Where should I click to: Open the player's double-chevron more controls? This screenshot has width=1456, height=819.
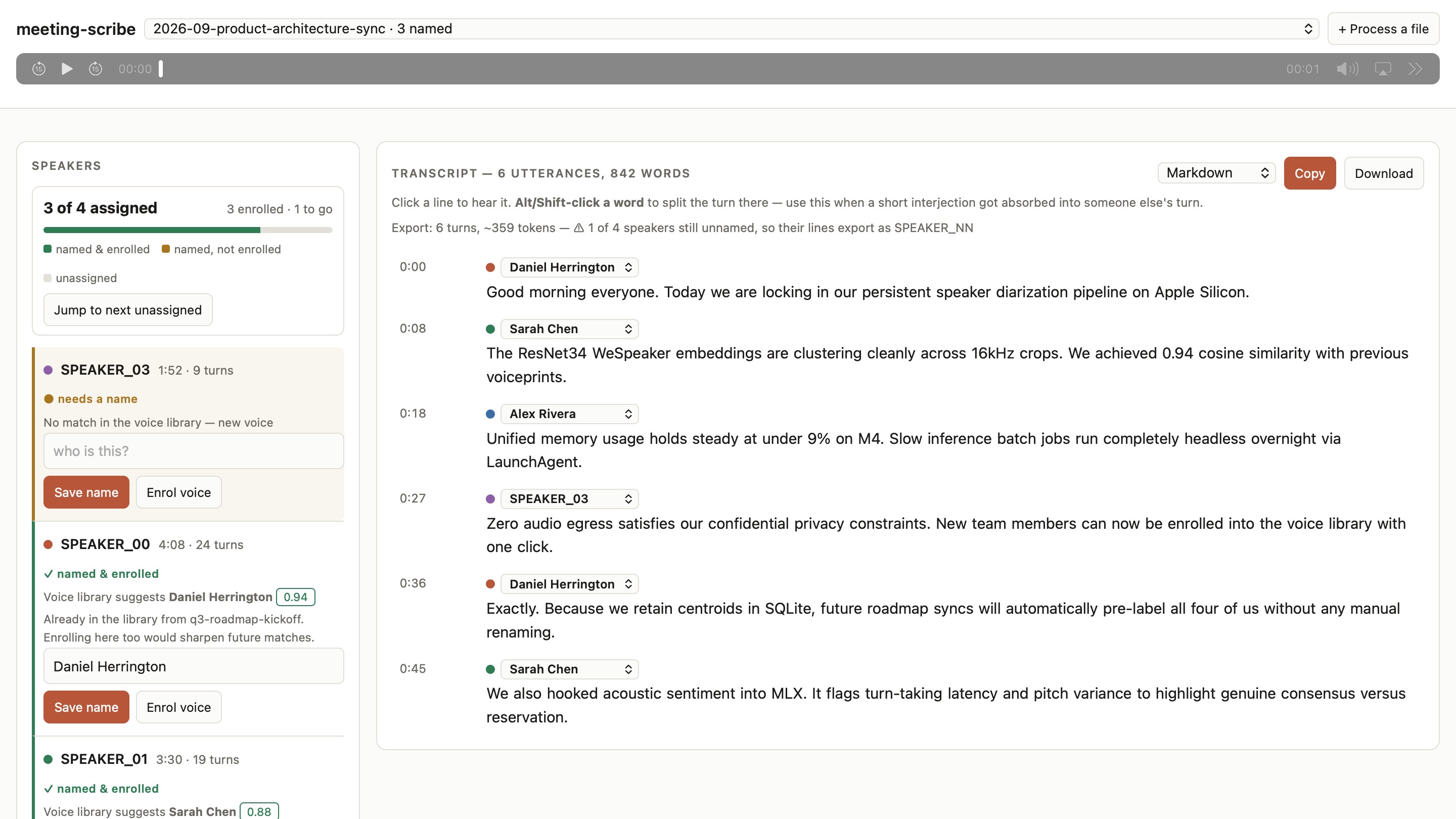(x=1416, y=69)
